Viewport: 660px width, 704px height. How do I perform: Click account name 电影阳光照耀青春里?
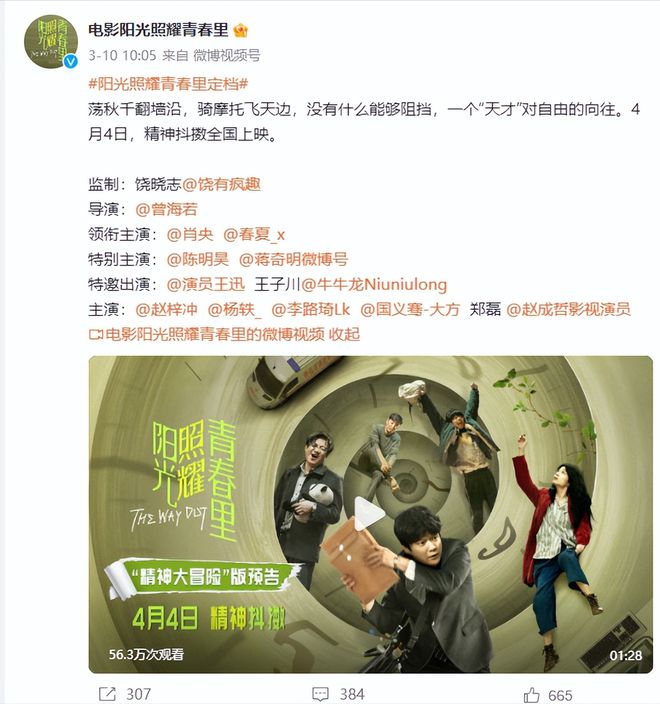158,30
